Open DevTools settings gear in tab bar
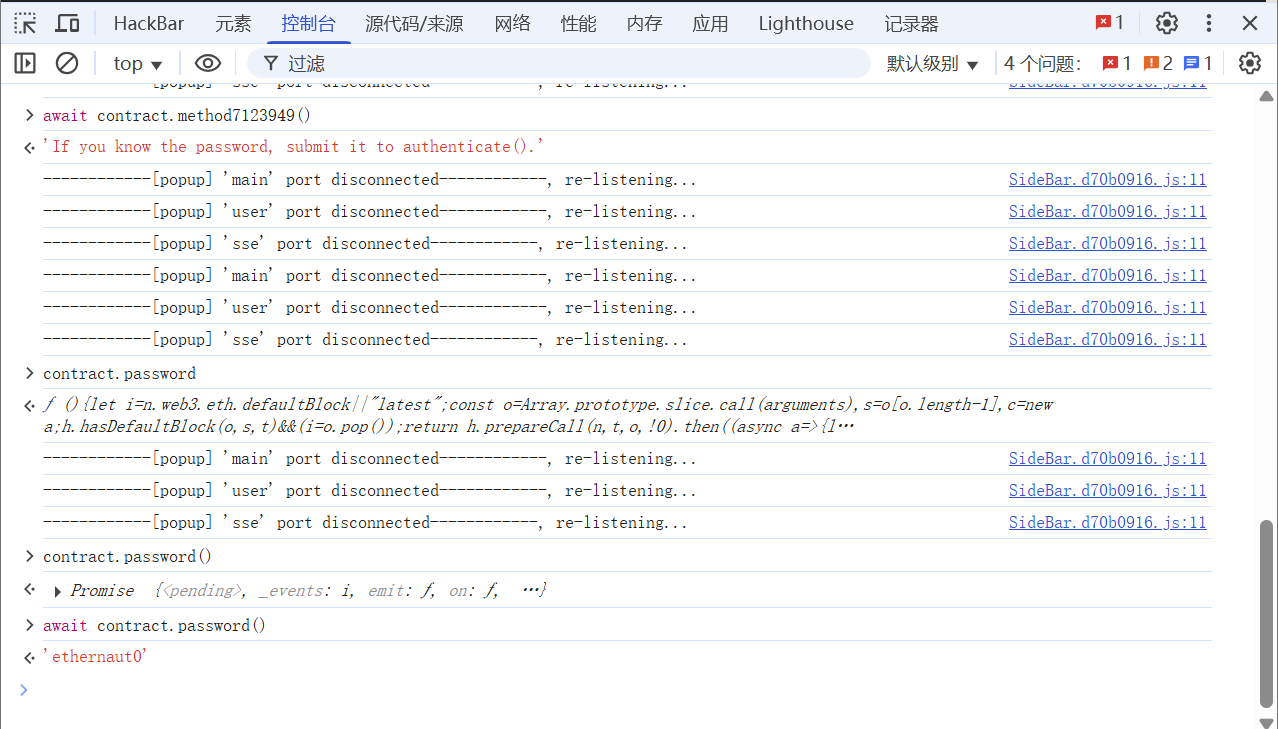The height and width of the screenshot is (729, 1278). tap(1166, 23)
